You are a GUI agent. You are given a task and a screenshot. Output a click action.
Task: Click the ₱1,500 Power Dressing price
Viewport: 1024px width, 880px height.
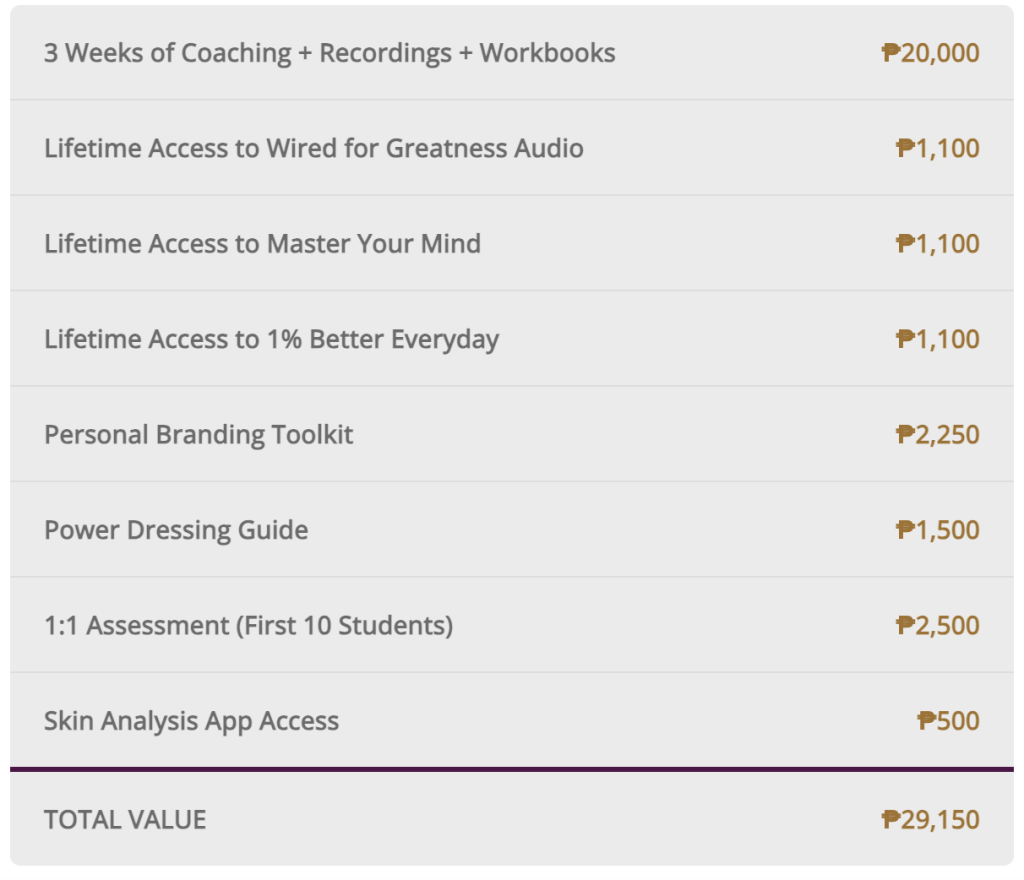(937, 530)
